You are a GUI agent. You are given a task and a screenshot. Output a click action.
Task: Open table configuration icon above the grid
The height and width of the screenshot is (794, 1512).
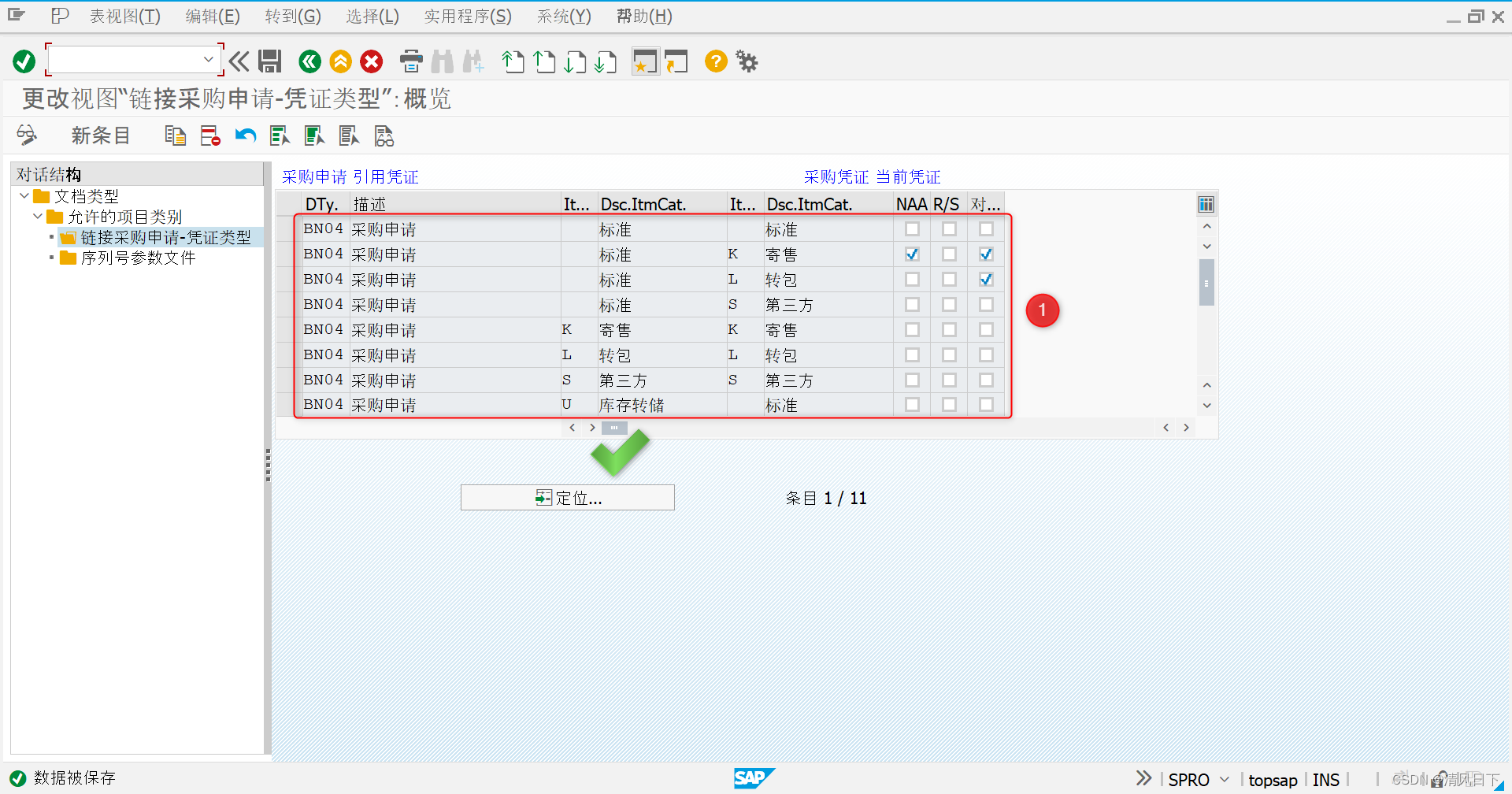click(1206, 203)
